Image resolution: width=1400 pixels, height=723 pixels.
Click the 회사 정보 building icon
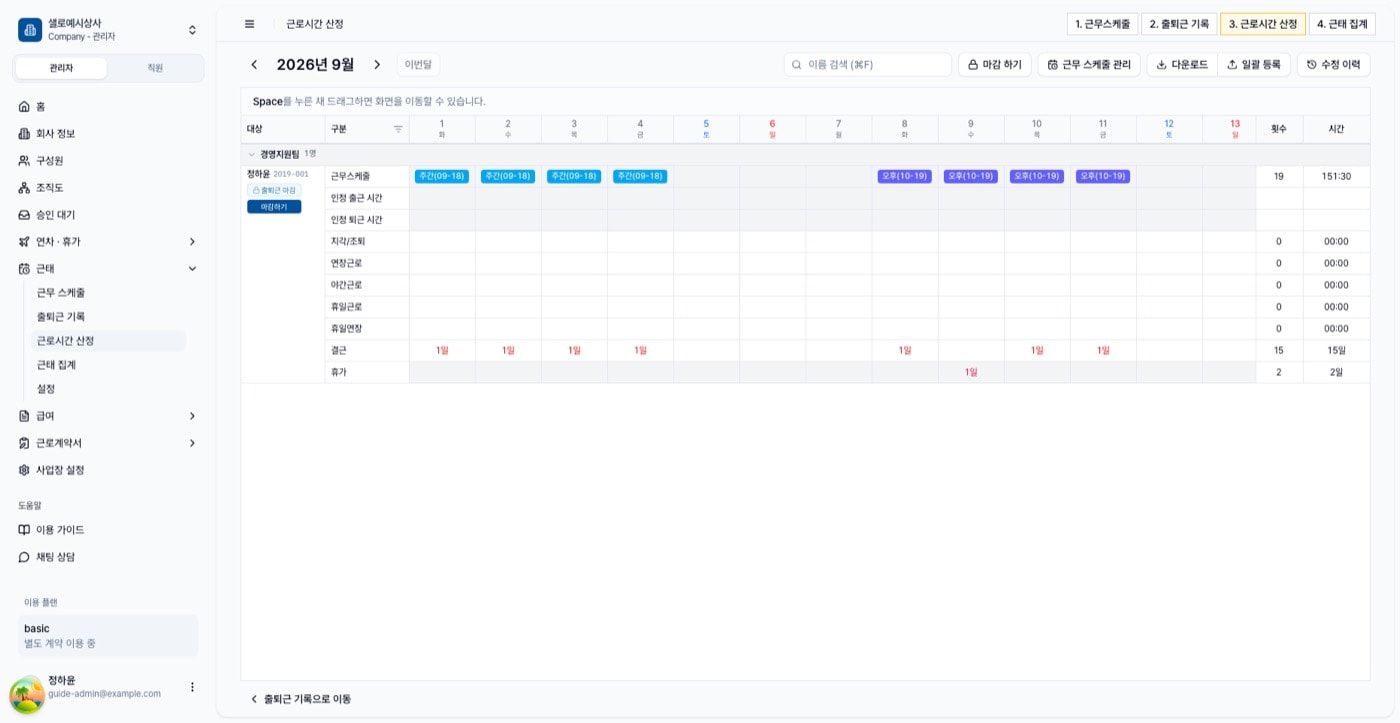25,133
